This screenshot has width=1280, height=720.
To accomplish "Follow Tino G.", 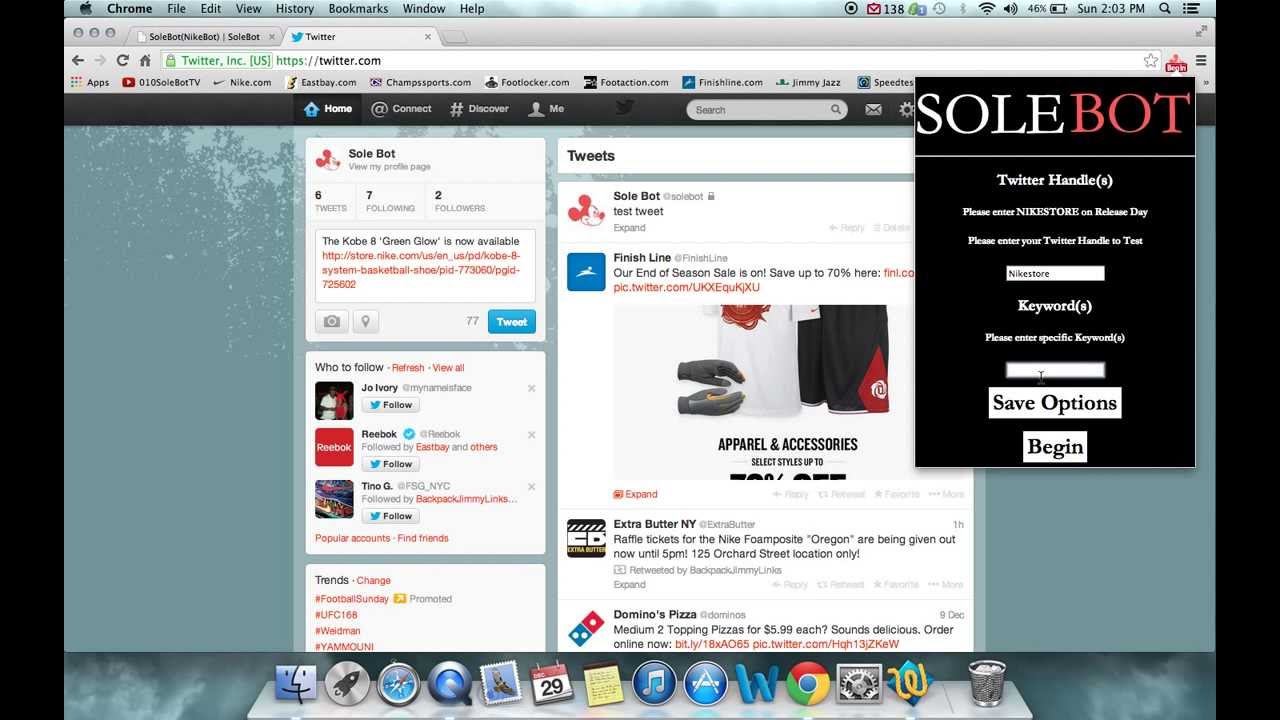I will pyautogui.click(x=390, y=516).
